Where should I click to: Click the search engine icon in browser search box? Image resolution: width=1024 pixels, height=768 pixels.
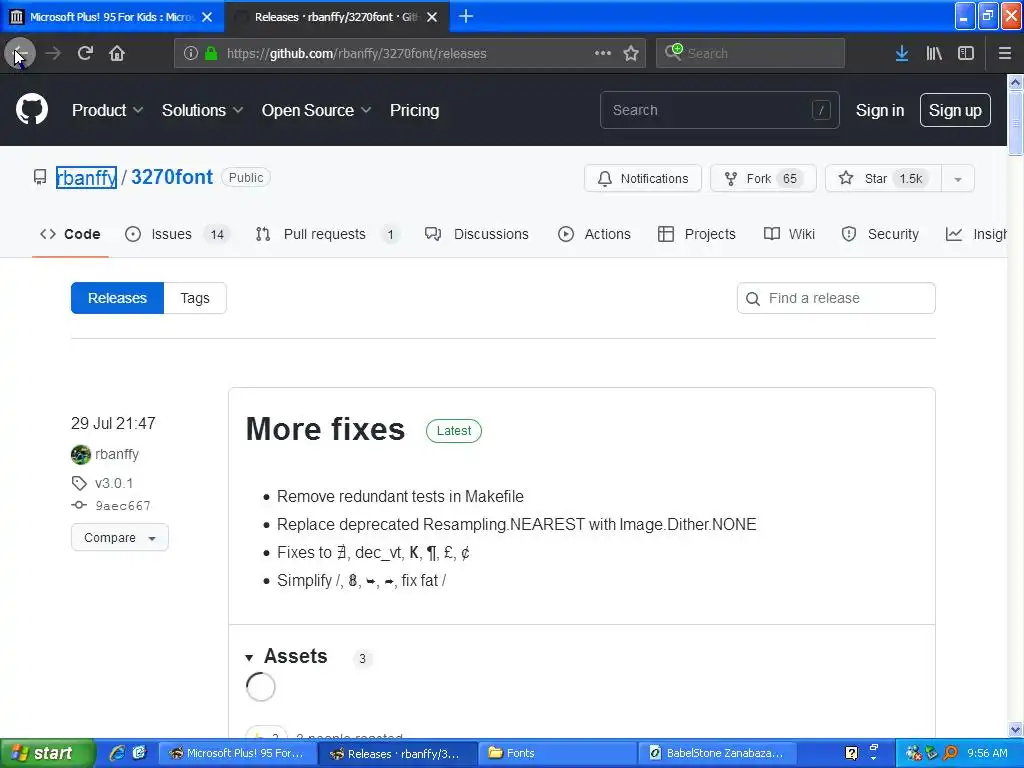click(673, 52)
